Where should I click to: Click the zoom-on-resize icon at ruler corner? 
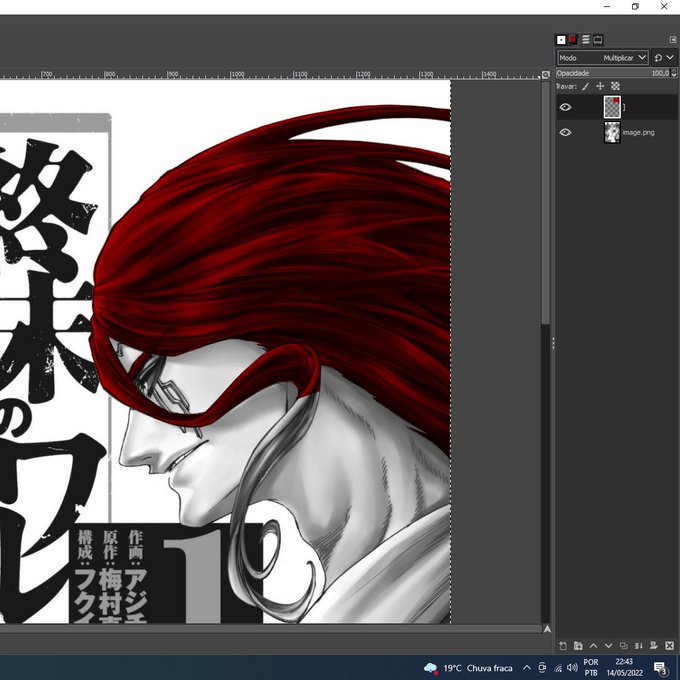click(x=546, y=75)
